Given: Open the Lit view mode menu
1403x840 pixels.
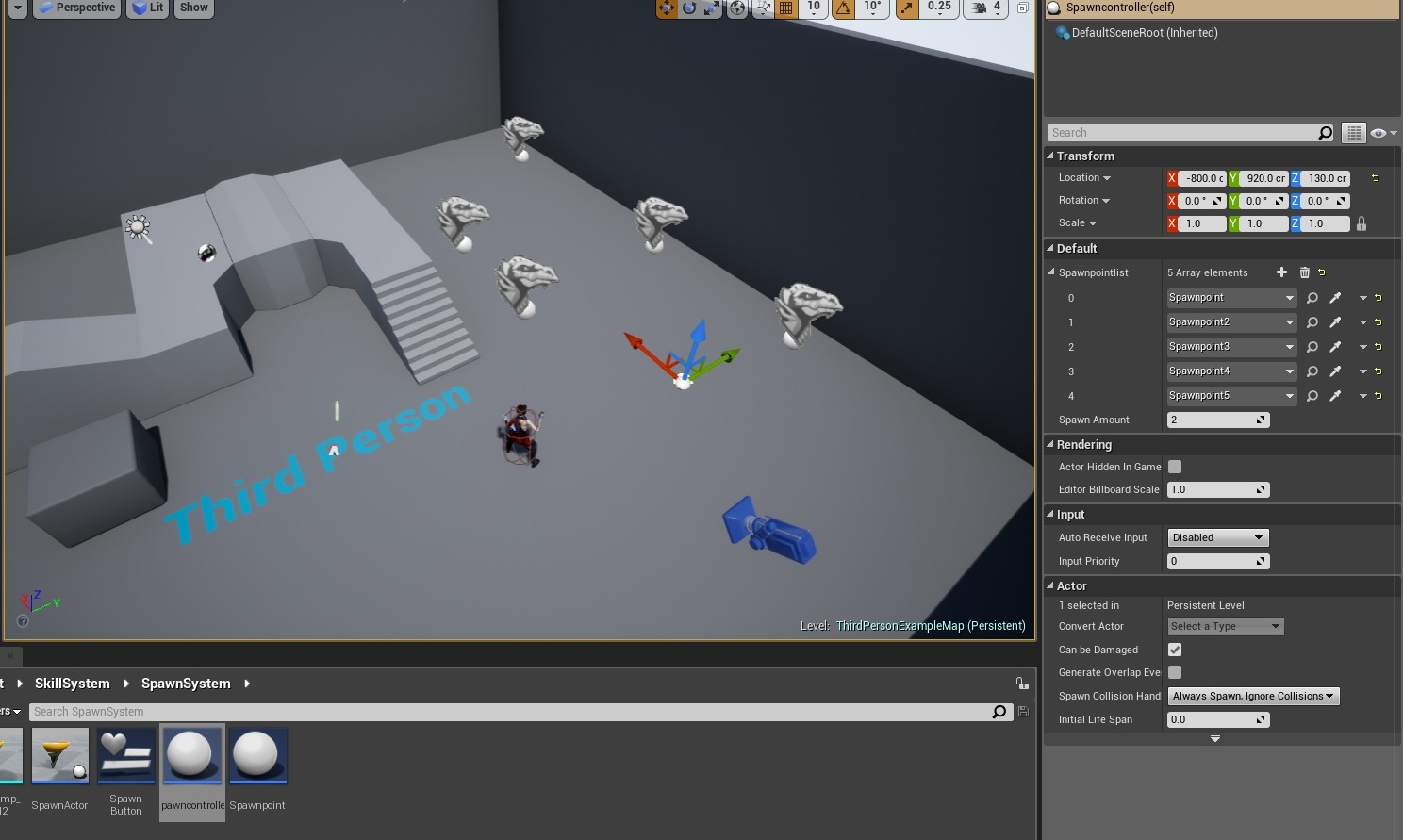Looking at the screenshot, I should click(x=147, y=8).
